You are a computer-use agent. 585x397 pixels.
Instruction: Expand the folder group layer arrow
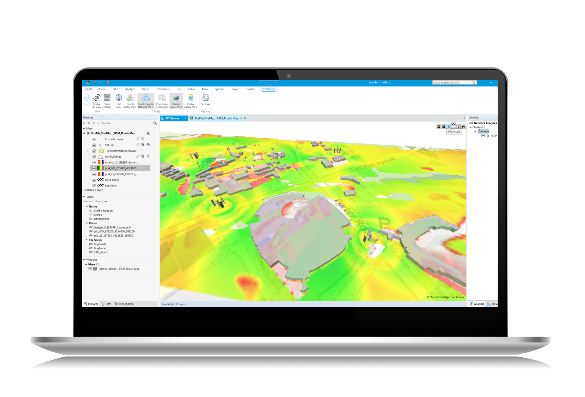tap(88, 151)
